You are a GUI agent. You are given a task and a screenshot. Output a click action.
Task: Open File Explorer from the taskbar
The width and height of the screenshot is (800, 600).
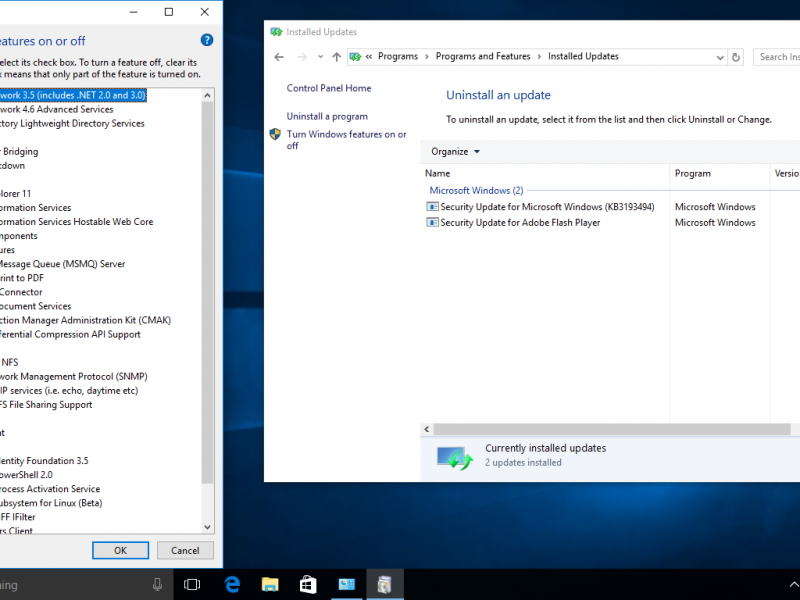point(270,584)
